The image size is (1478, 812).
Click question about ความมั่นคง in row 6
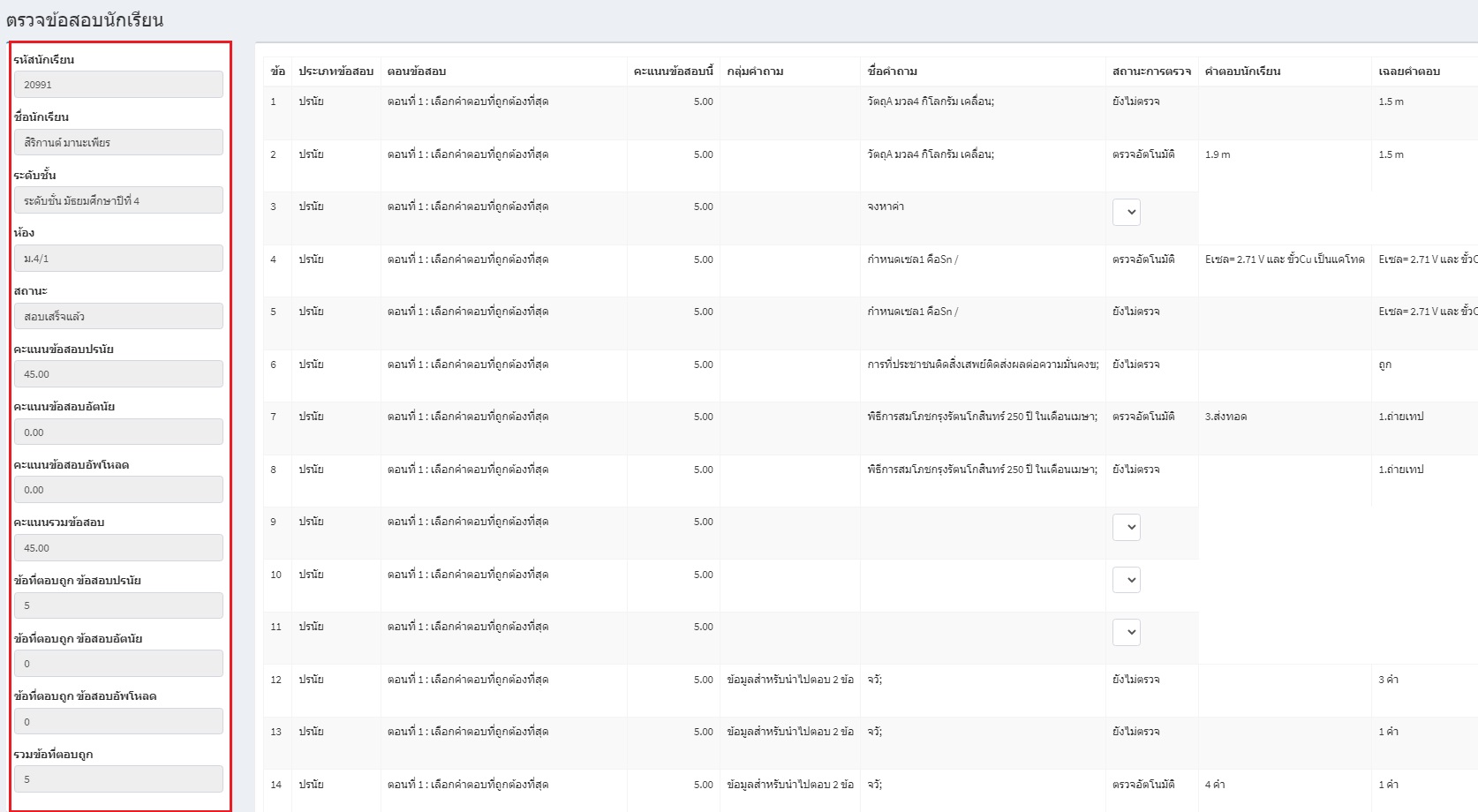coord(983,365)
